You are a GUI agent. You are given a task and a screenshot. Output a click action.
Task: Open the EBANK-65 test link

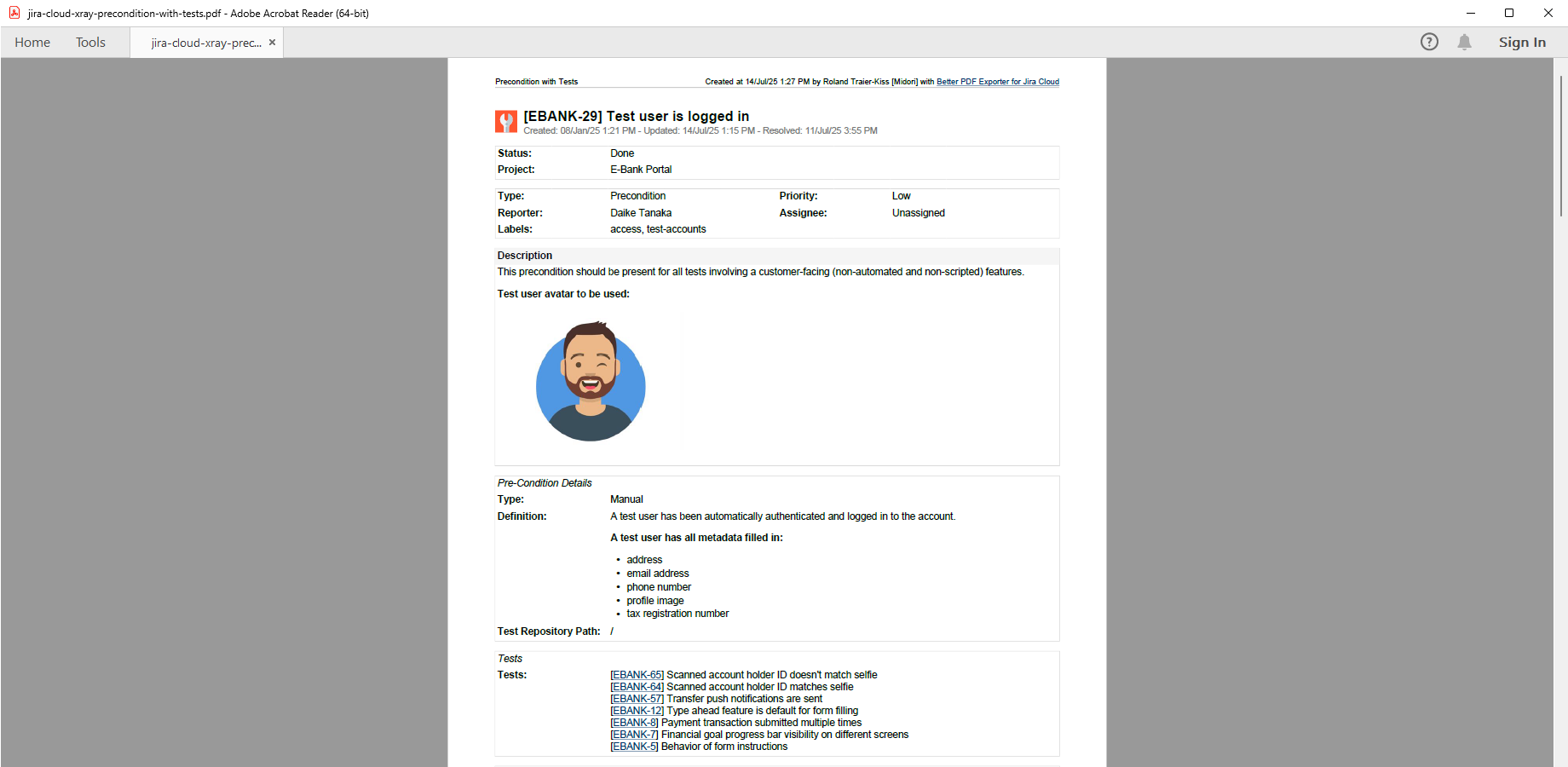coord(637,675)
